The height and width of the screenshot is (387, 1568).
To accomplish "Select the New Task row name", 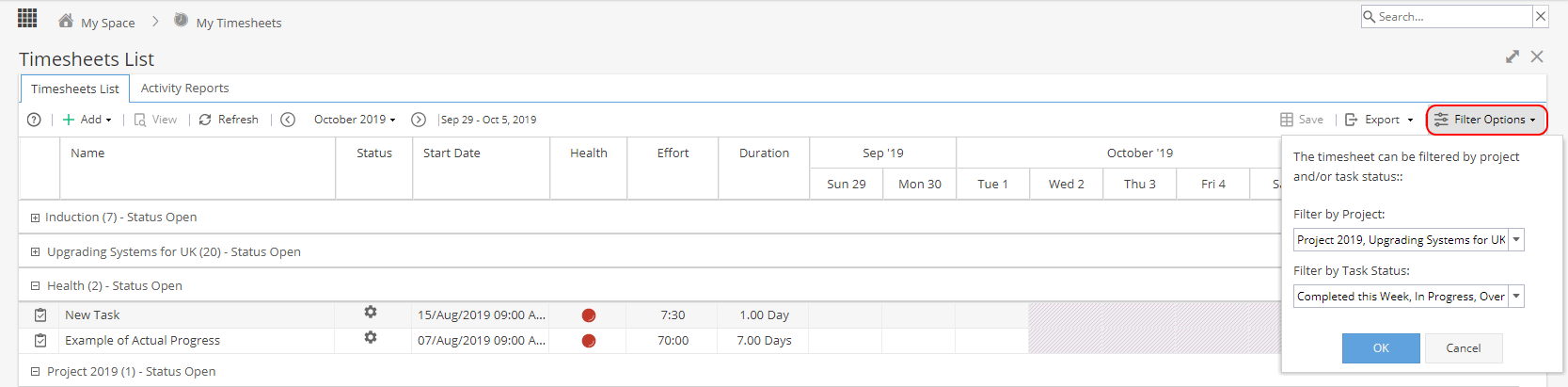I will [x=92, y=315].
